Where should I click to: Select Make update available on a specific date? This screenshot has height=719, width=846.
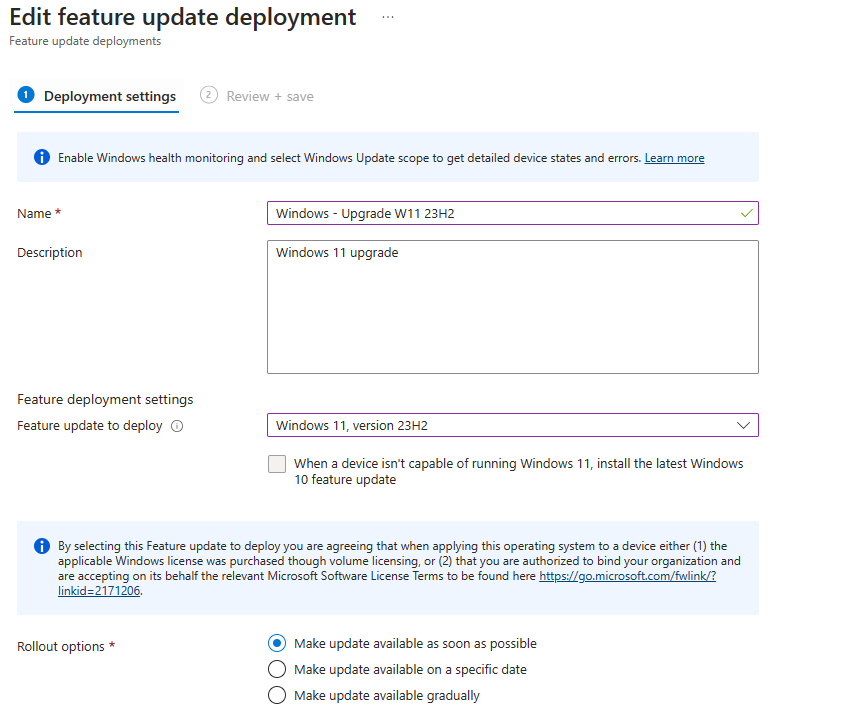point(277,669)
